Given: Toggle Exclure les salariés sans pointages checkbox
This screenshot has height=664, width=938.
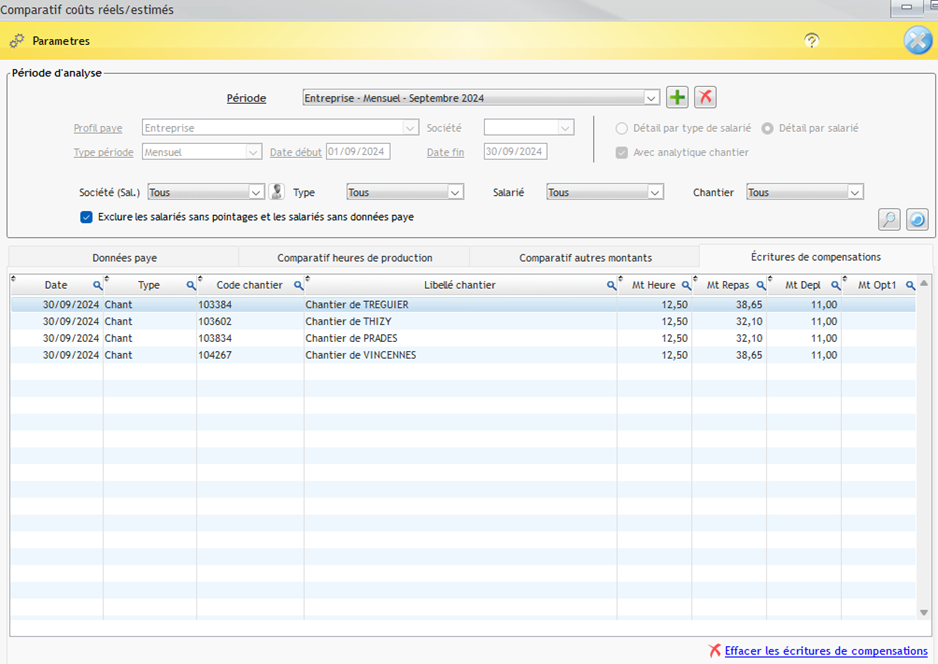Looking at the screenshot, I should click(86, 216).
